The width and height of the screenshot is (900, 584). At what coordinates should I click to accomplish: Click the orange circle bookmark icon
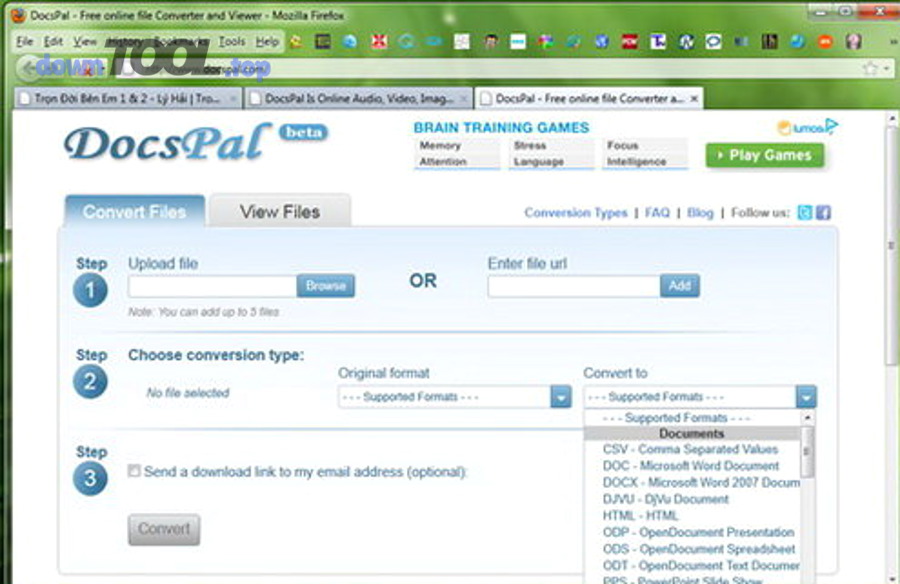point(825,41)
